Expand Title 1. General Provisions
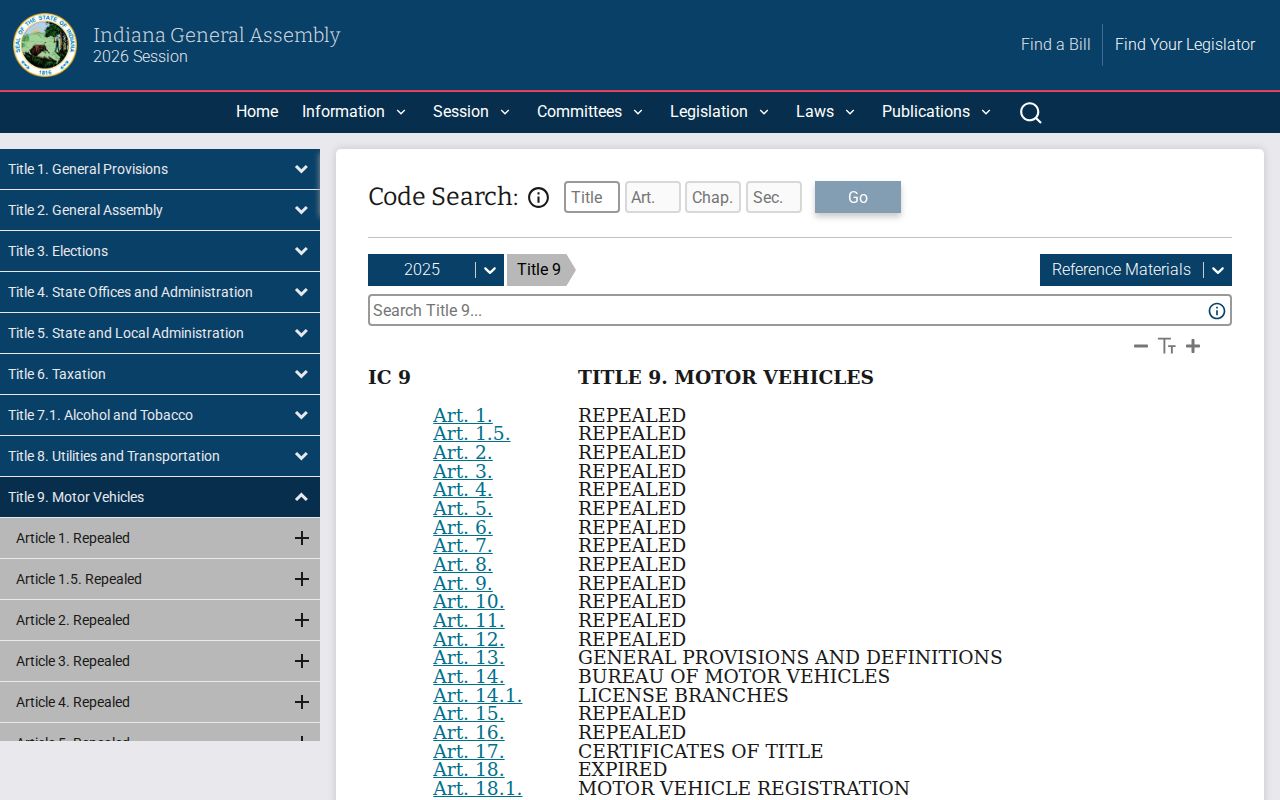Viewport: 1280px width, 800px height. pos(160,169)
